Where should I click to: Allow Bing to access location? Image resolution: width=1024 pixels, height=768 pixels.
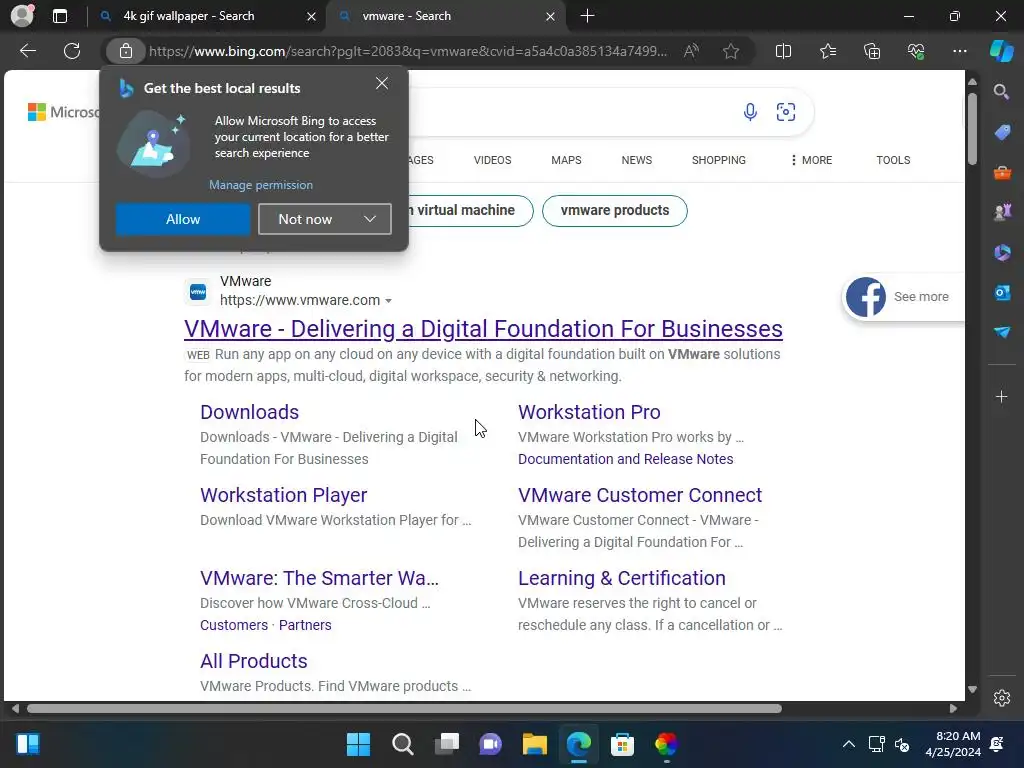click(x=183, y=219)
